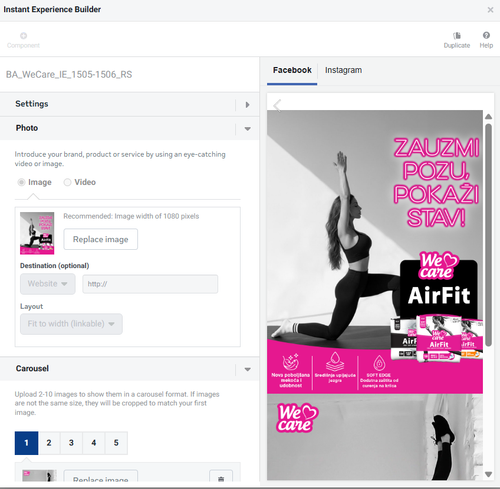Open the Help icon
Image resolution: width=500 pixels, height=489 pixels.
click(x=486, y=35)
